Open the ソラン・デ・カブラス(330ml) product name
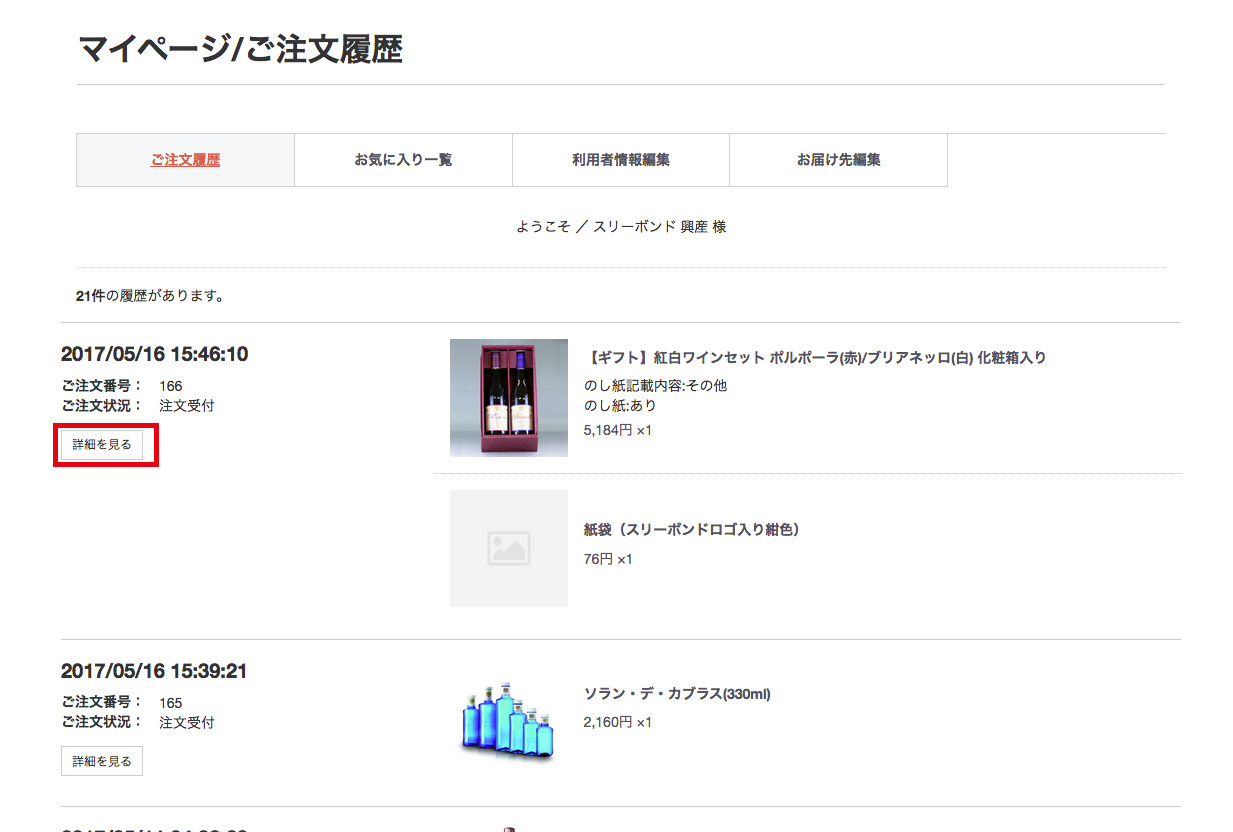The height and width of the screenshot is (832, 1233). click(x=676, y=694)
